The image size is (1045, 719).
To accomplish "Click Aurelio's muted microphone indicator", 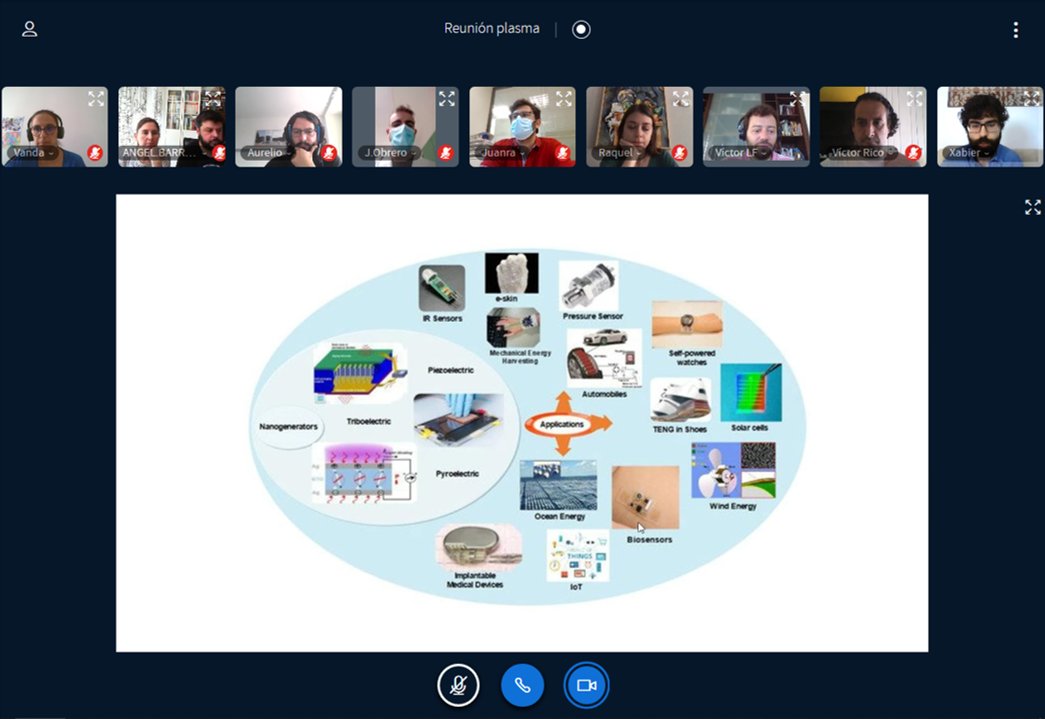I will (x=329, y=153).
